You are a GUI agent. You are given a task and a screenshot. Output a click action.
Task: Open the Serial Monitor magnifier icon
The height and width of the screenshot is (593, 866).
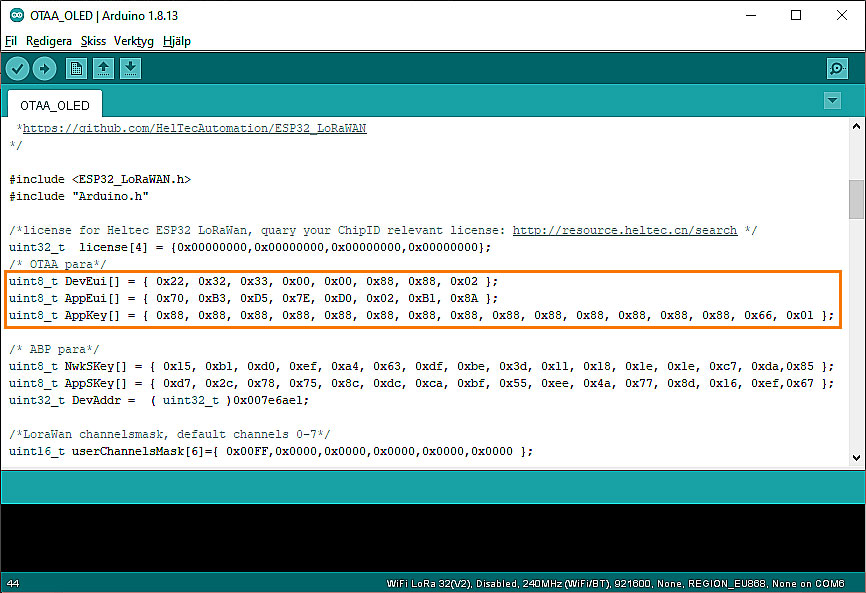coord(837,69)
